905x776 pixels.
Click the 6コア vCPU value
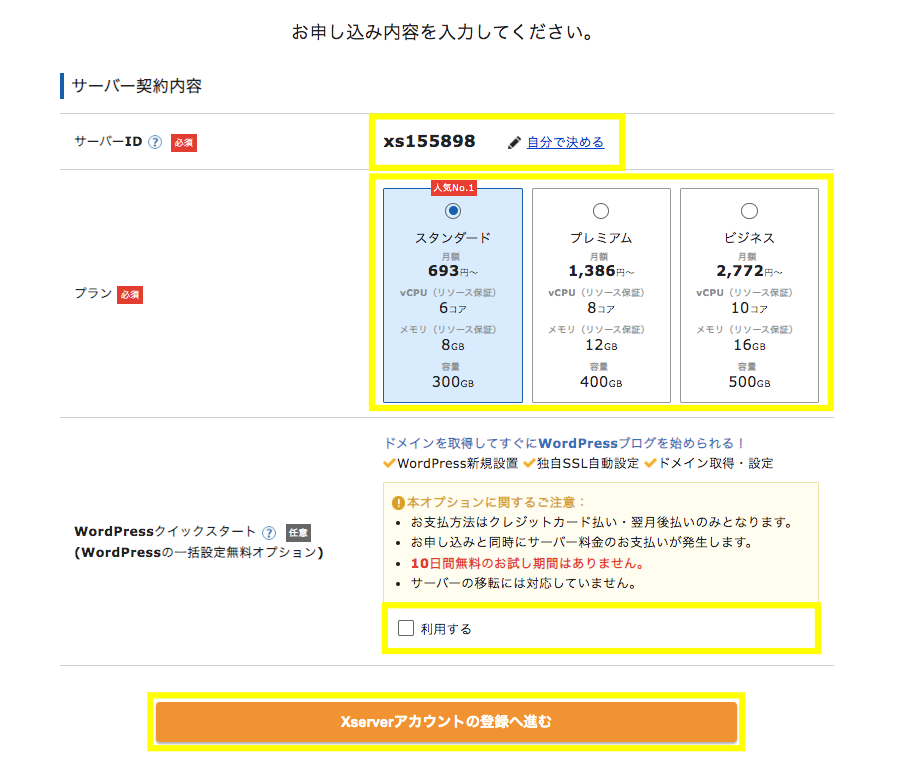[x=453, y=308]
